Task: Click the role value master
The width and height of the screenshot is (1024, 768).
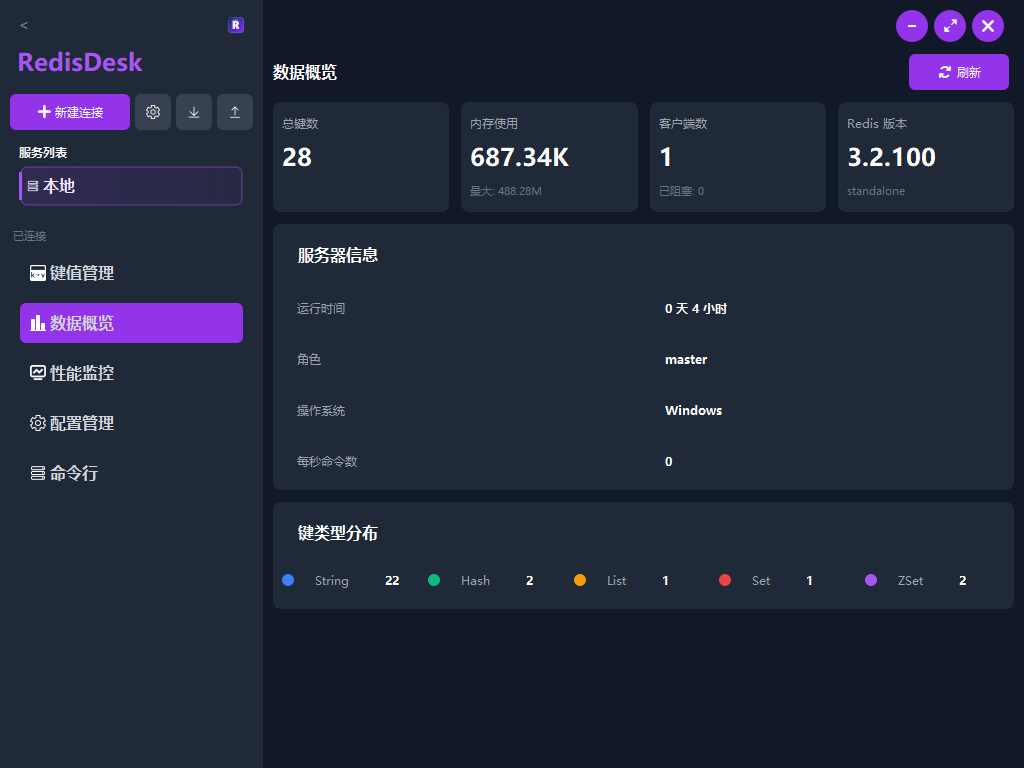Action: tap(686, 360)
